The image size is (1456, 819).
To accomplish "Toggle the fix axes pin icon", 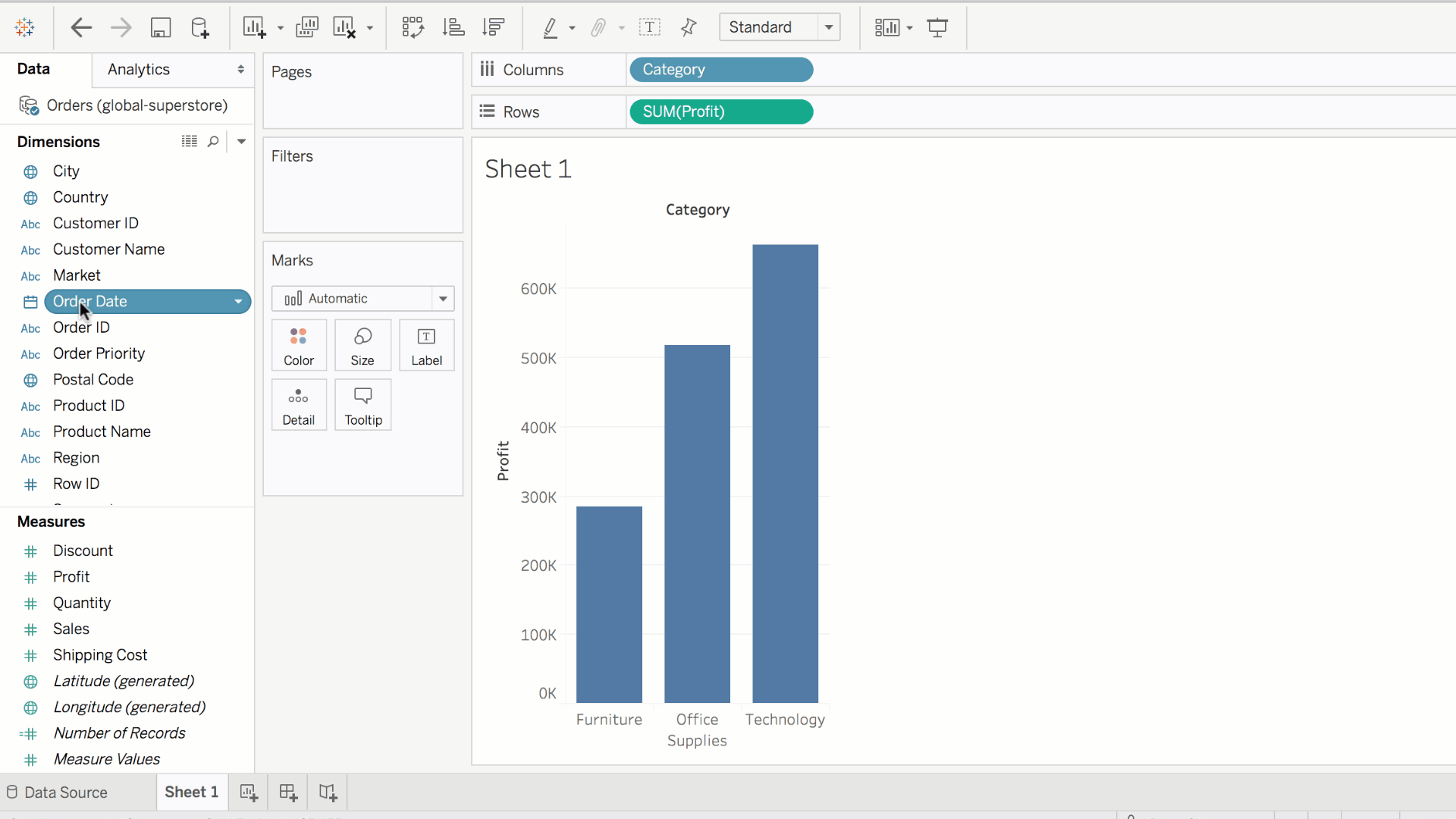I will click(689, 28).
